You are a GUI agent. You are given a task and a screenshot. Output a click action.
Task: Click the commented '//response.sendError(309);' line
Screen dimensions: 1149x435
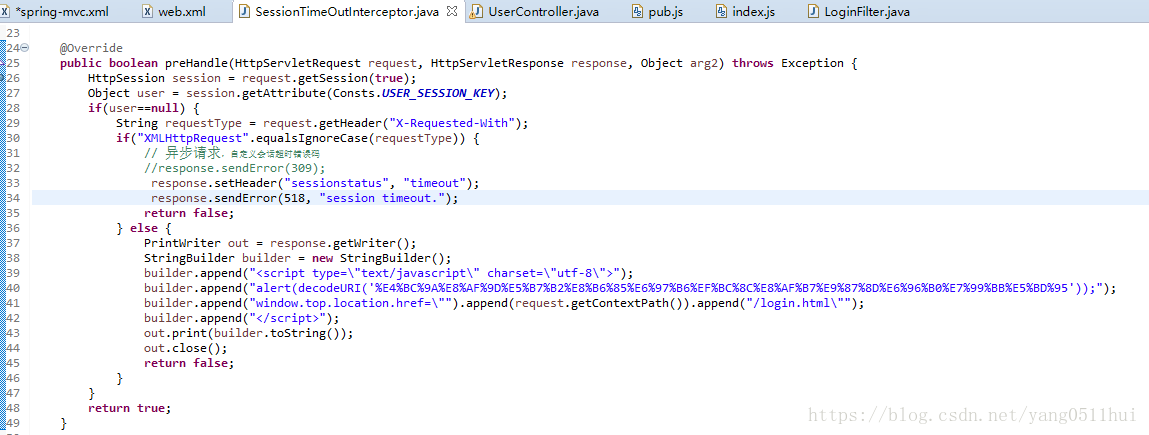point(234,168)
